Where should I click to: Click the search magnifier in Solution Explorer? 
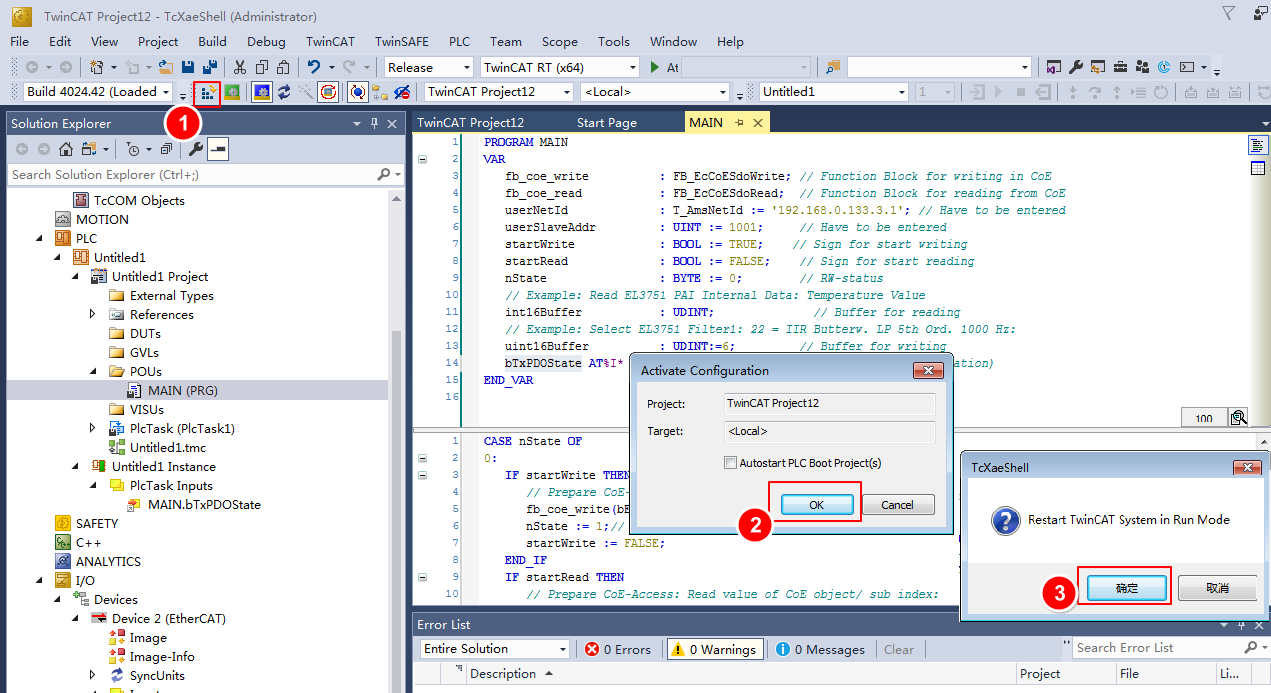[x=385, y=174]
